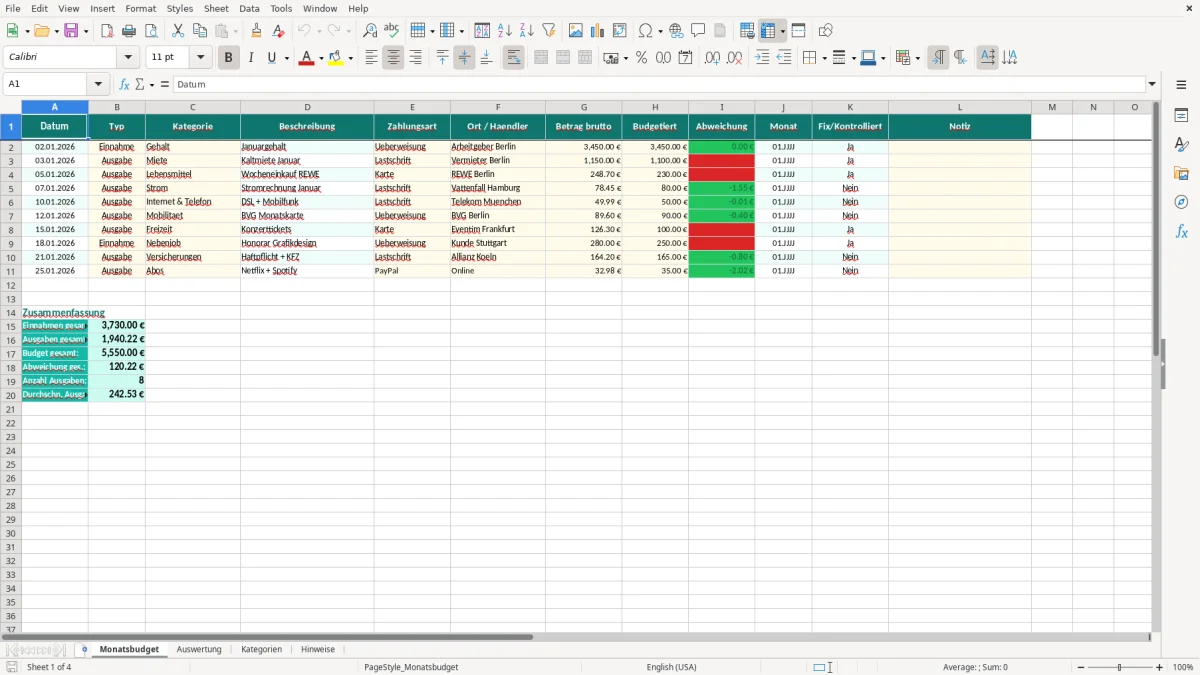Toggle Center Horizontally alignment
This screenshot has height=675, width=1200.
coord(393,58)
